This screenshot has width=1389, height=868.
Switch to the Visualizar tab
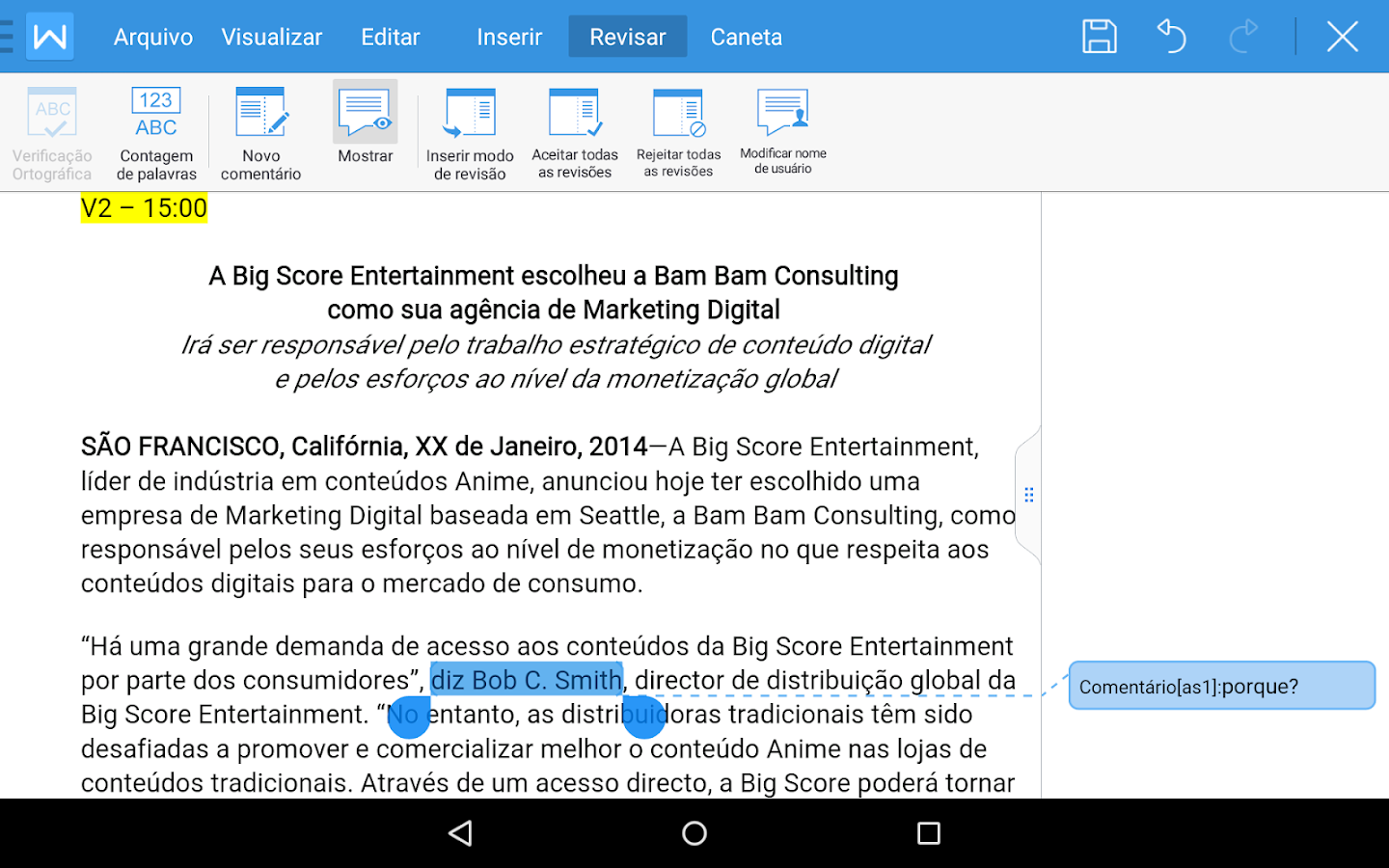point(272,37)
